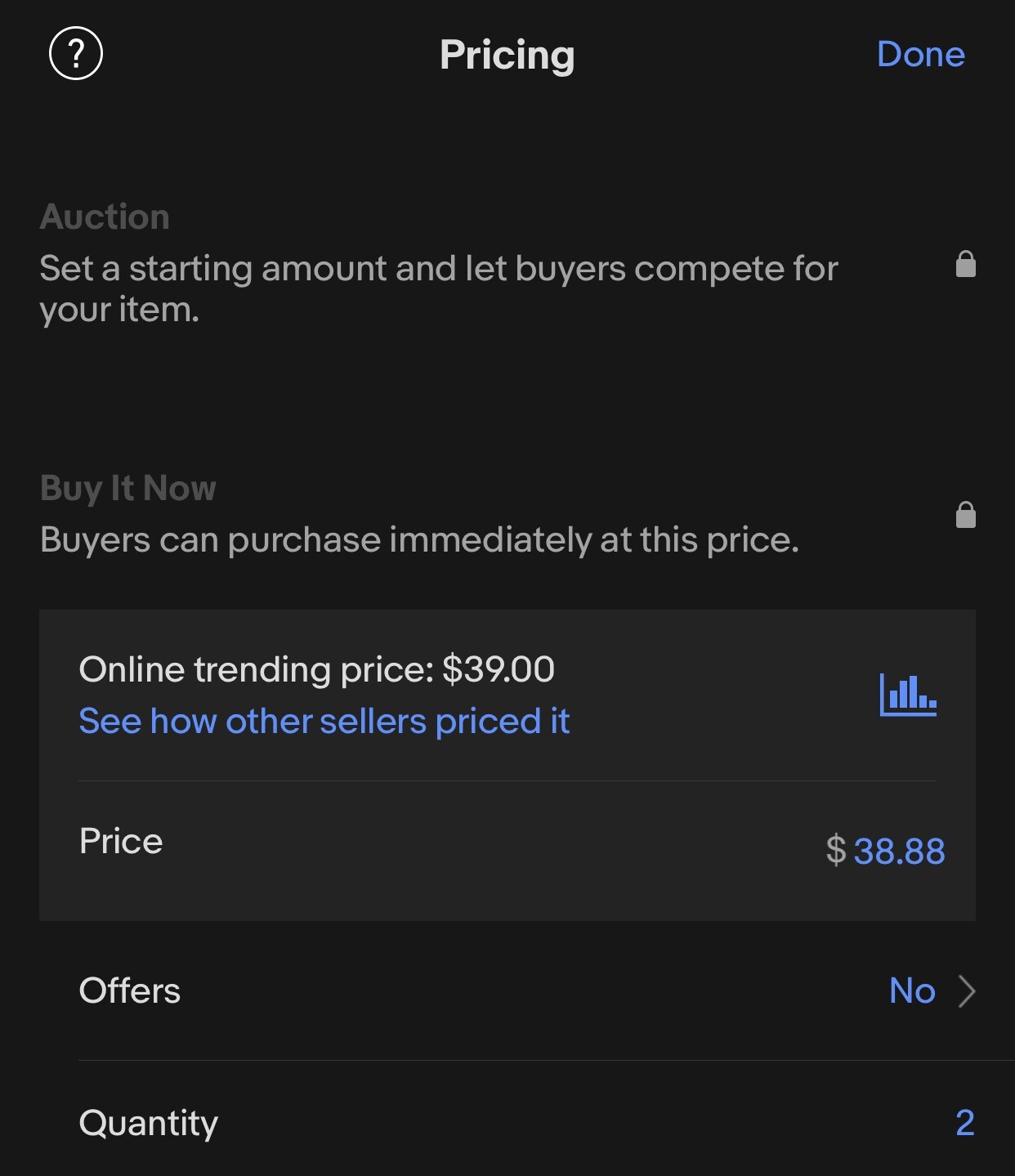Tap the Price row label
Viewport: 1015px width, 1176px height.
click(x=121, y=841)
